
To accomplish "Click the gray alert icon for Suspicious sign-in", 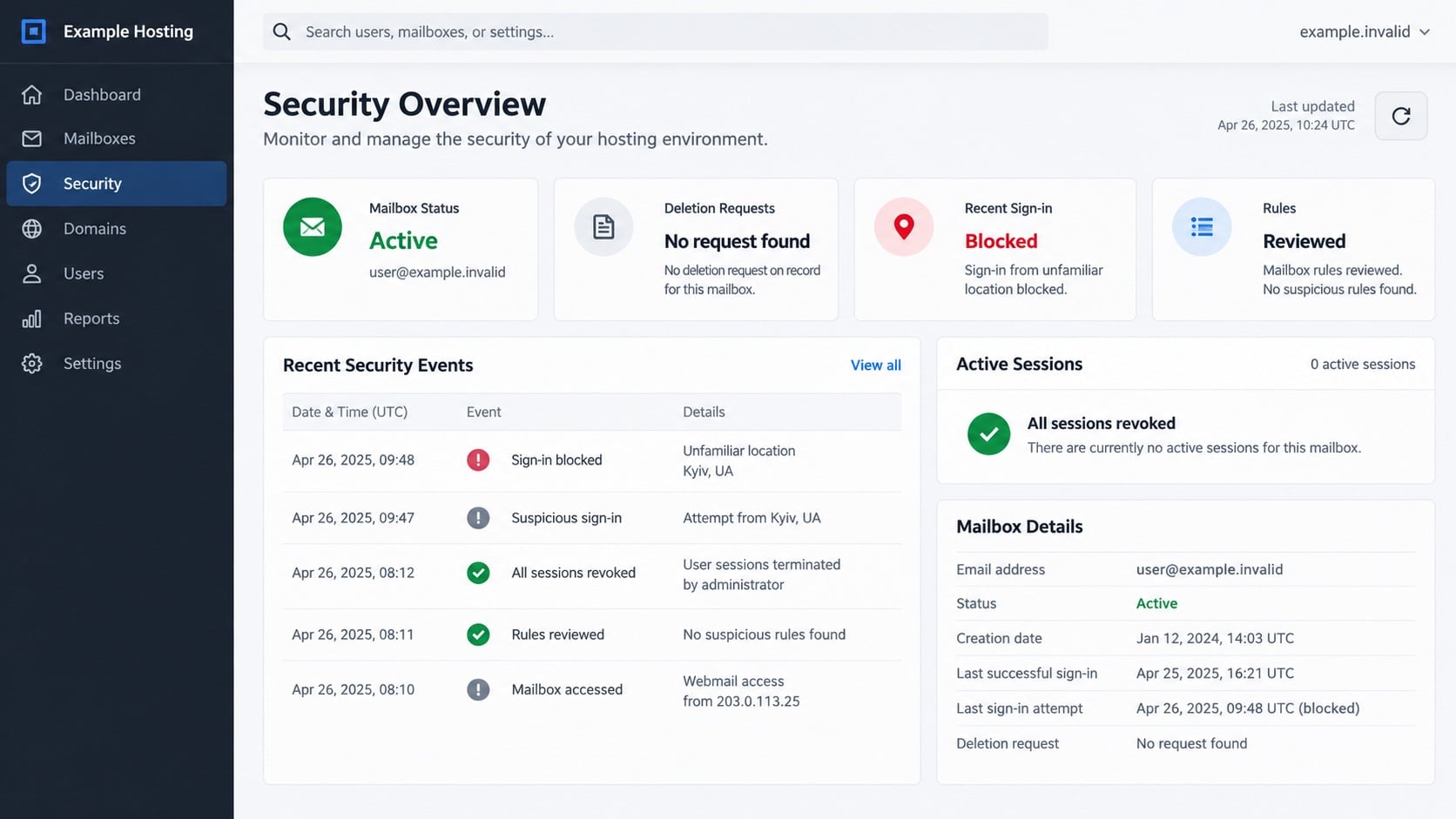I will pyautogui.click(x=478, y=518).
